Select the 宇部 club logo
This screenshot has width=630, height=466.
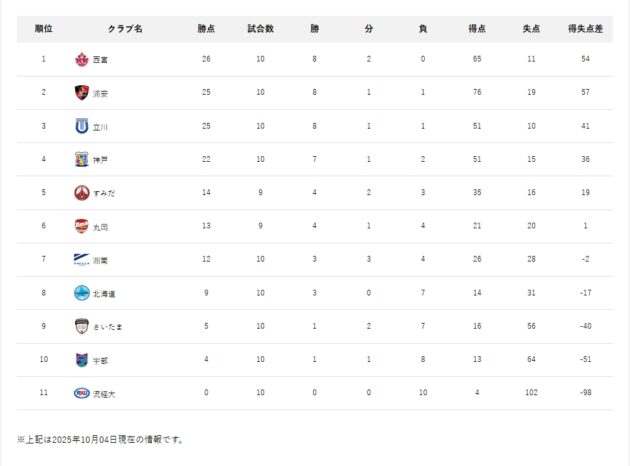82,360
